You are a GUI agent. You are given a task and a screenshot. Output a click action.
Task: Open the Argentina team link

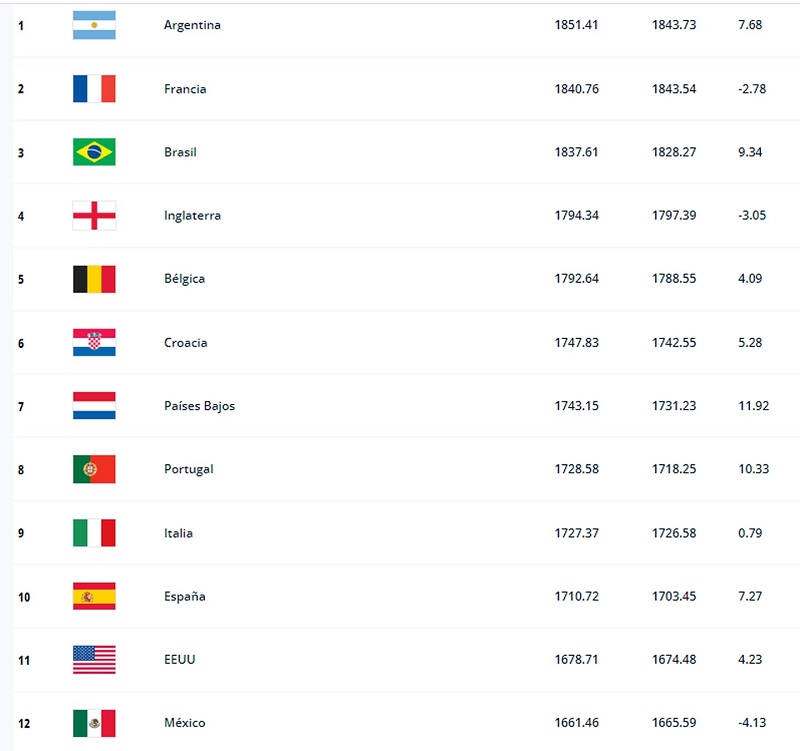[192, 26]
